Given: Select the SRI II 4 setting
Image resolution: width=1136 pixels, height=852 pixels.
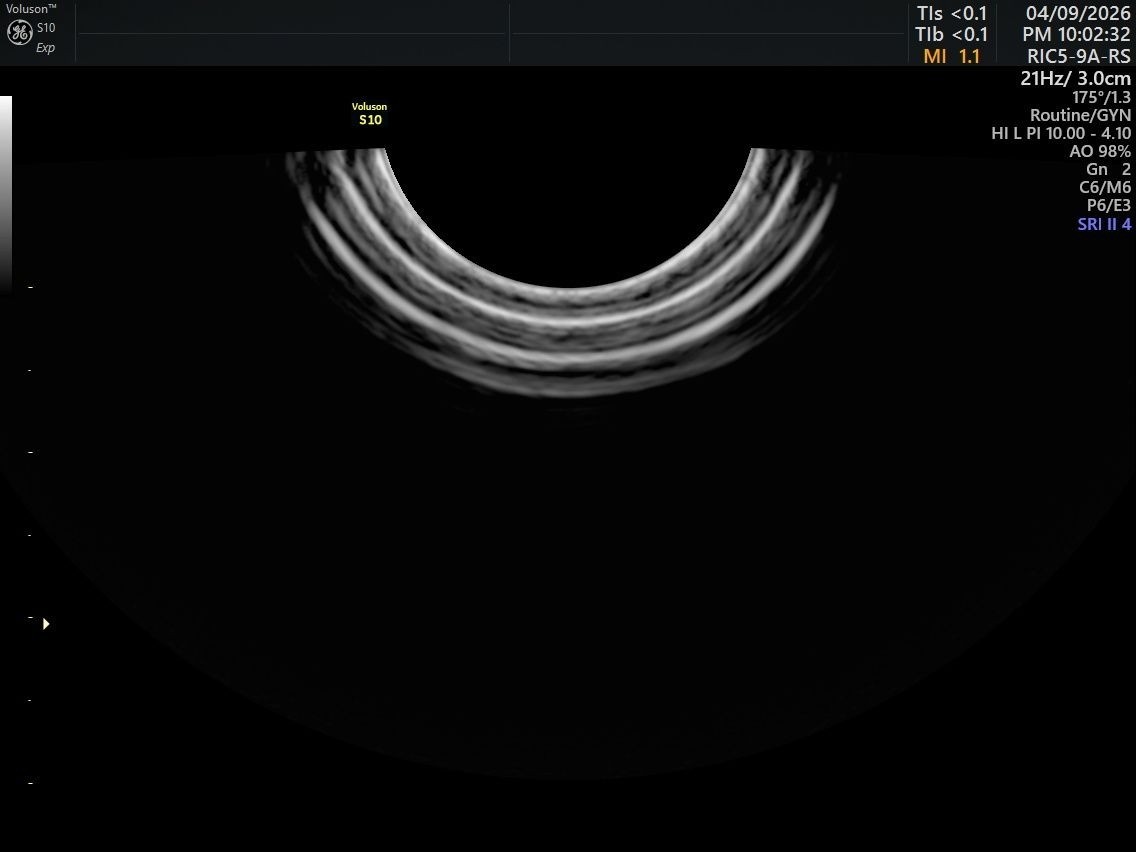Looking at the screenshot, I should pyautogui.click(x=1104, y=225).
